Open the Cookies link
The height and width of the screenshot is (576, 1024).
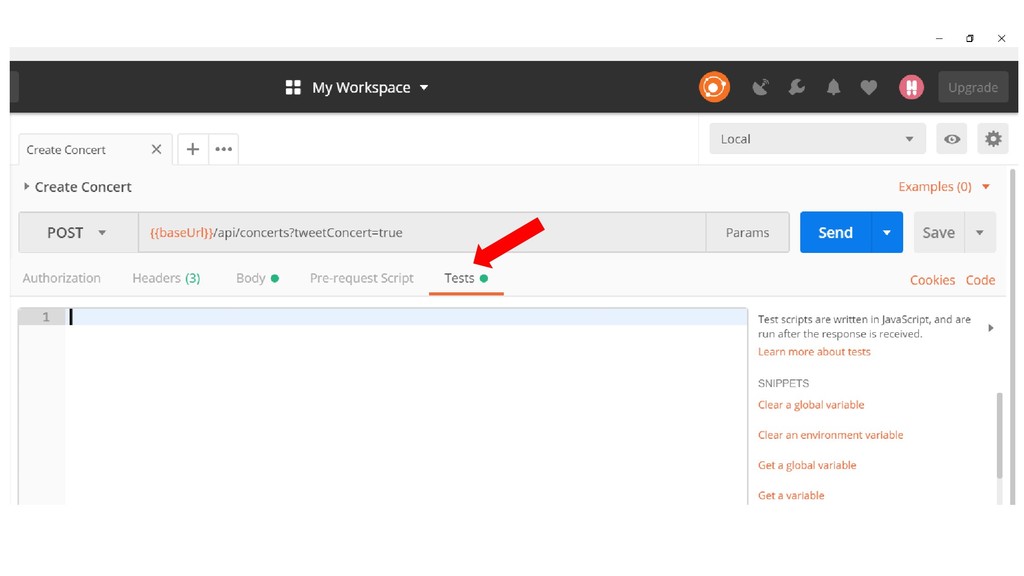click(x=933, y=280)
